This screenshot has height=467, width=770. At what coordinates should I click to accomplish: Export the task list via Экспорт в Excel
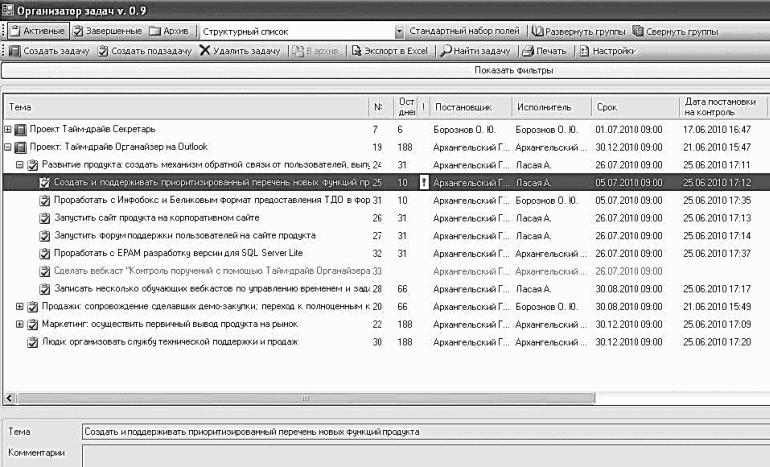pos(390,51)
